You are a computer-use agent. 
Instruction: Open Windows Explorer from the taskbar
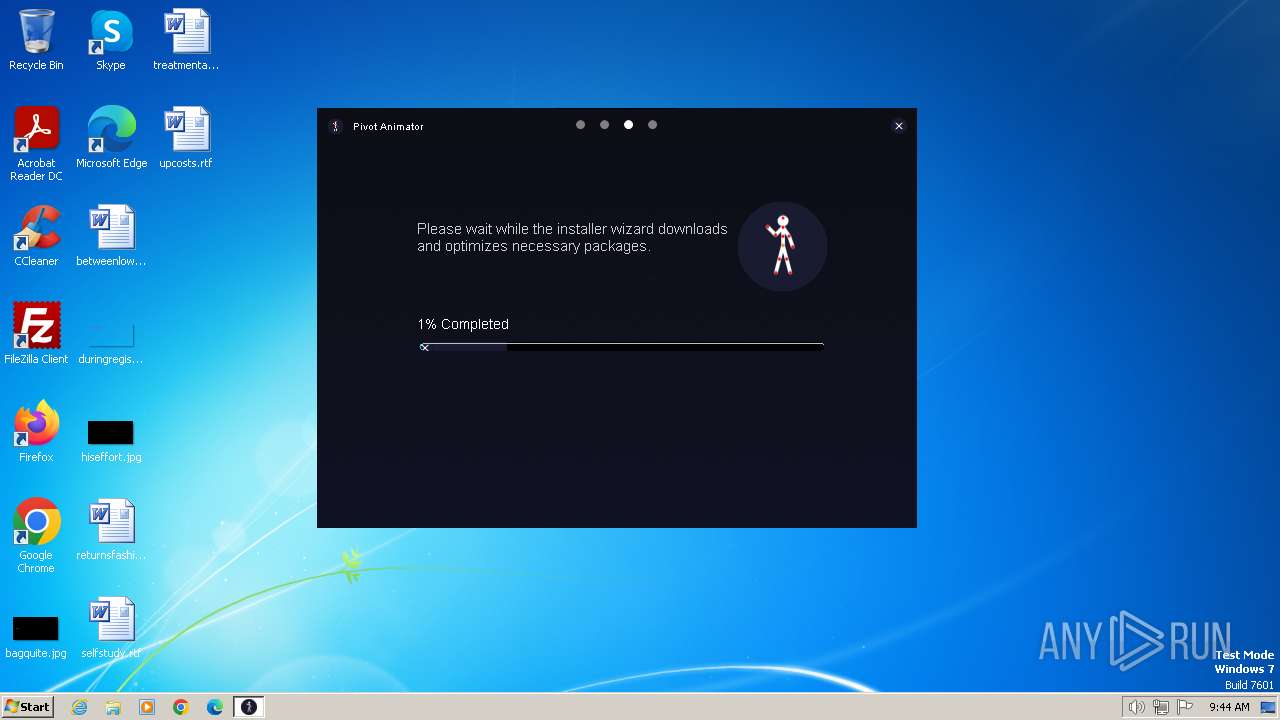(113, 707)
